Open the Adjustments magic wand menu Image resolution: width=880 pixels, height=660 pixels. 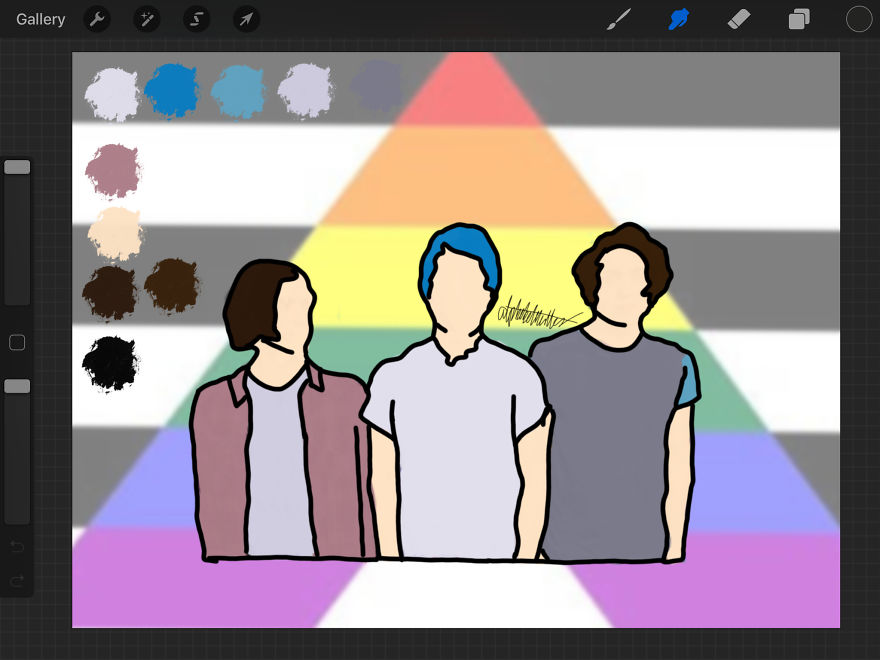point(147,19)
